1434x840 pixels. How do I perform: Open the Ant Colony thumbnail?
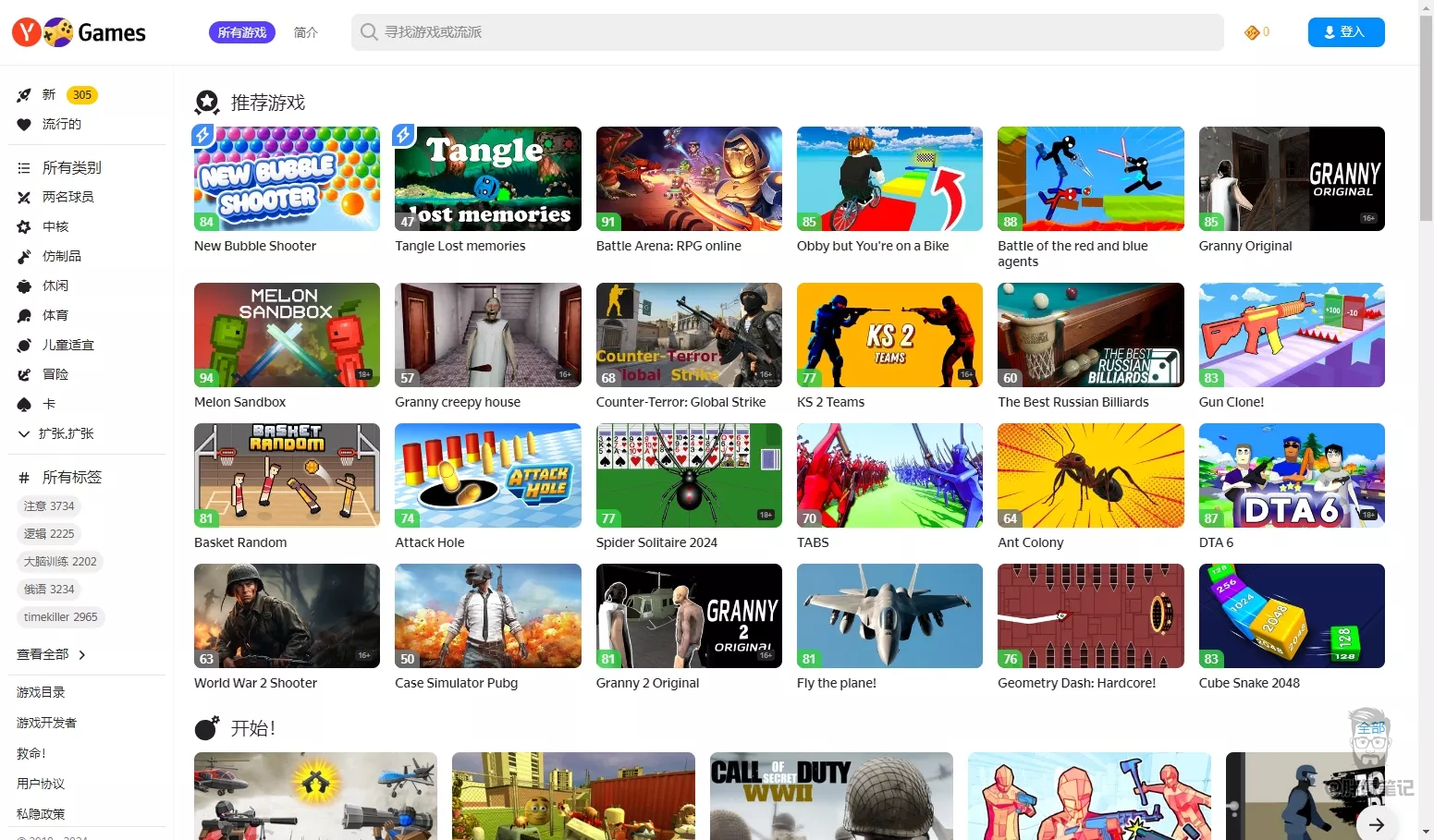coord(1091,475)
